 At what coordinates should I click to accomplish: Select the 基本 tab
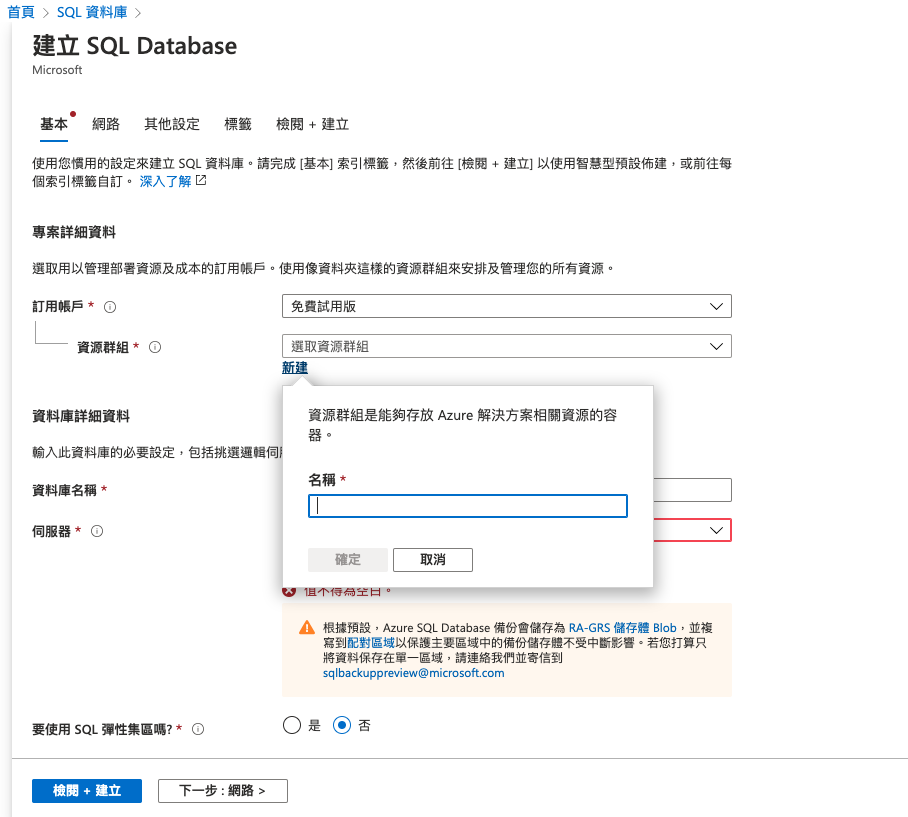(x=54, y=124)
